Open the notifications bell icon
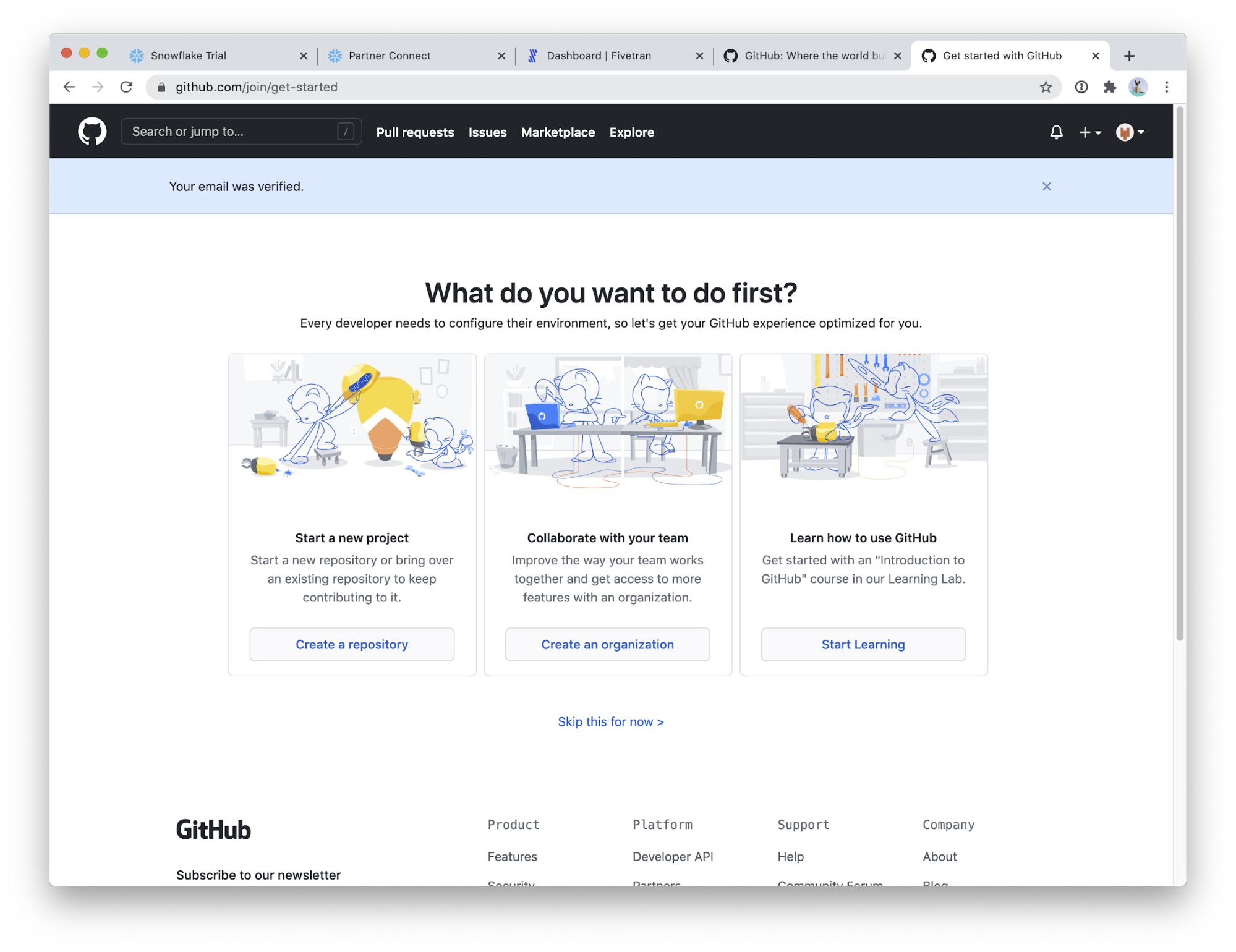The image size is (1236, 952). click(x=1056, y=132)
